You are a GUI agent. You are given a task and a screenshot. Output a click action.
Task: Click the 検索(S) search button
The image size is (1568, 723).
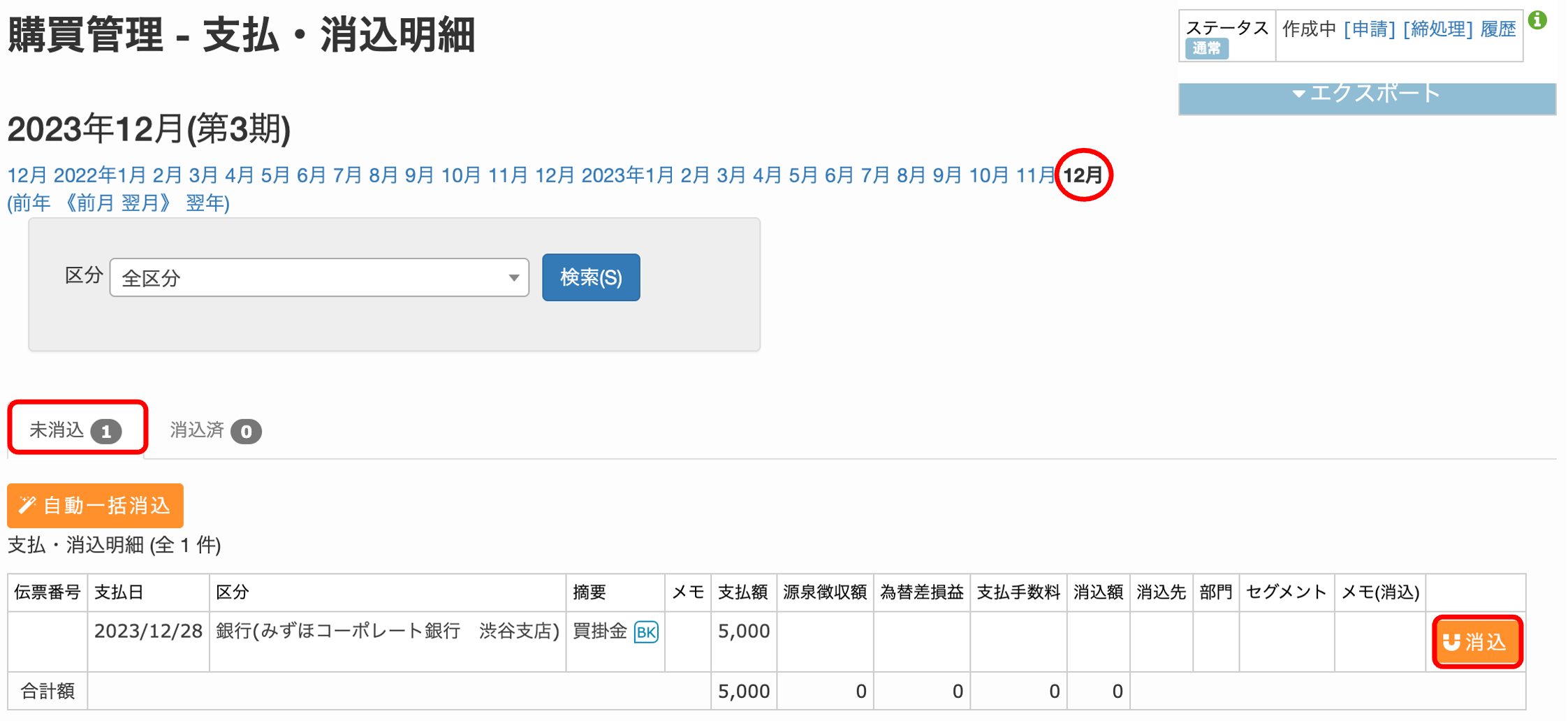tap(591, 277)
